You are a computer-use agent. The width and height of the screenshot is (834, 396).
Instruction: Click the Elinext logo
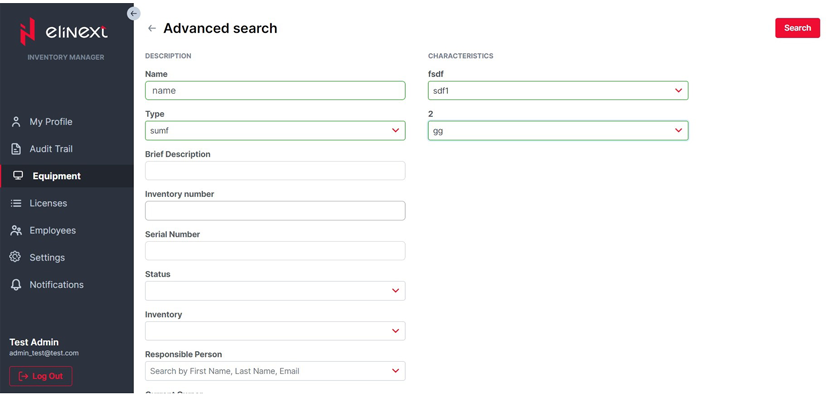(64, 32)
